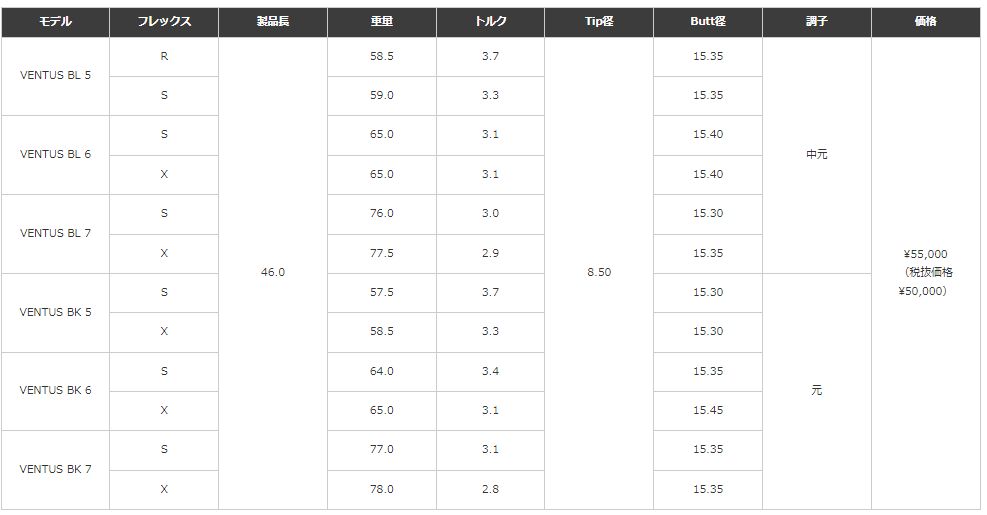Select the R flex cell
The height and width of the screenshot is (515, 987).
164,56
